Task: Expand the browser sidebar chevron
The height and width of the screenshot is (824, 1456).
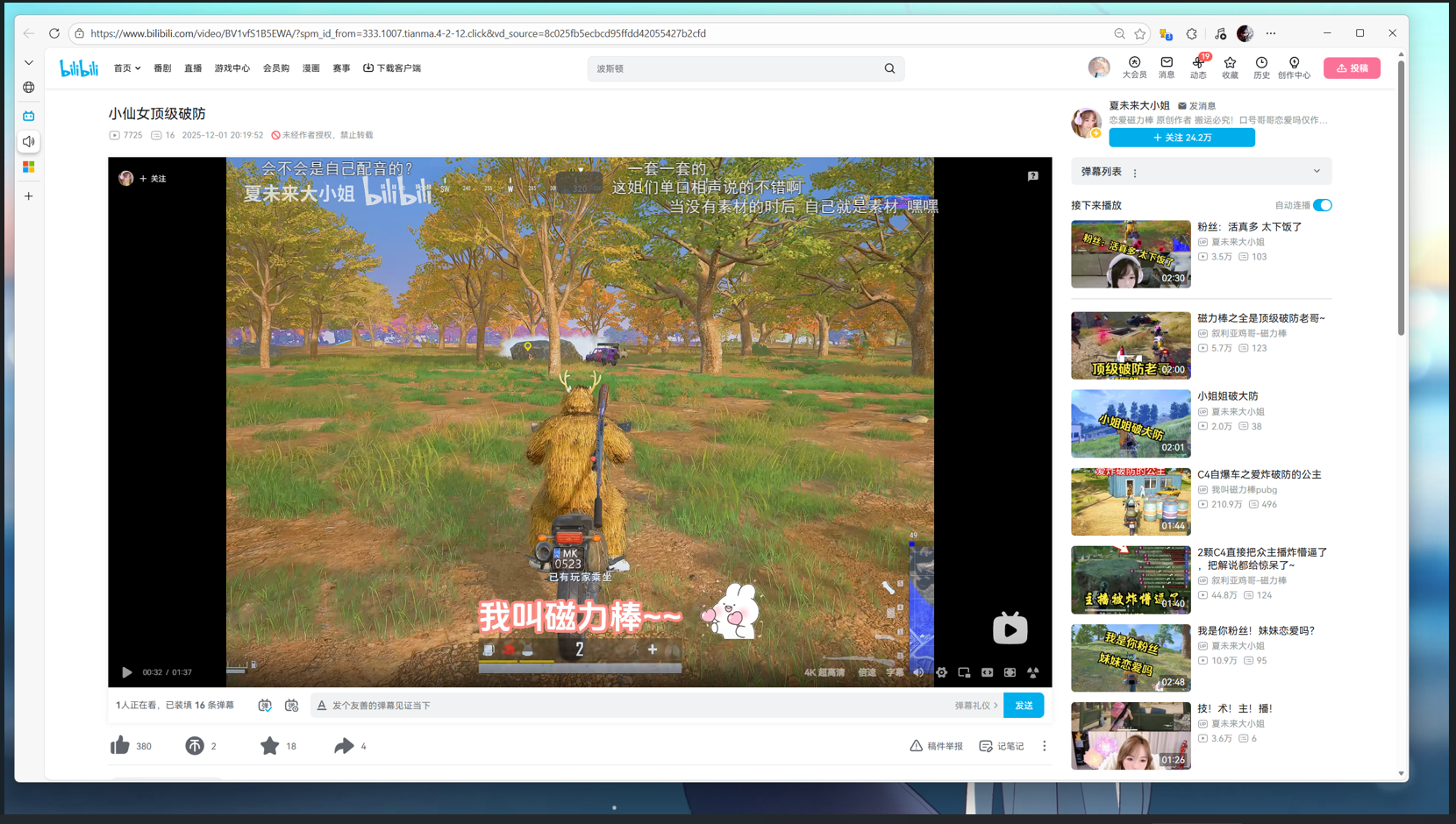Action: click(x=29, y=63)
